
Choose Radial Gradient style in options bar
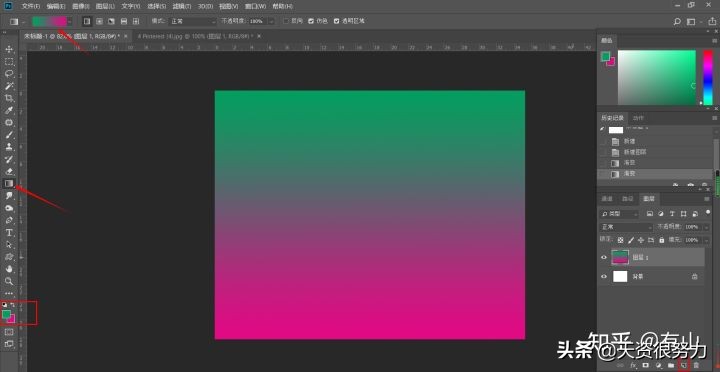click(x=99, y=21)
